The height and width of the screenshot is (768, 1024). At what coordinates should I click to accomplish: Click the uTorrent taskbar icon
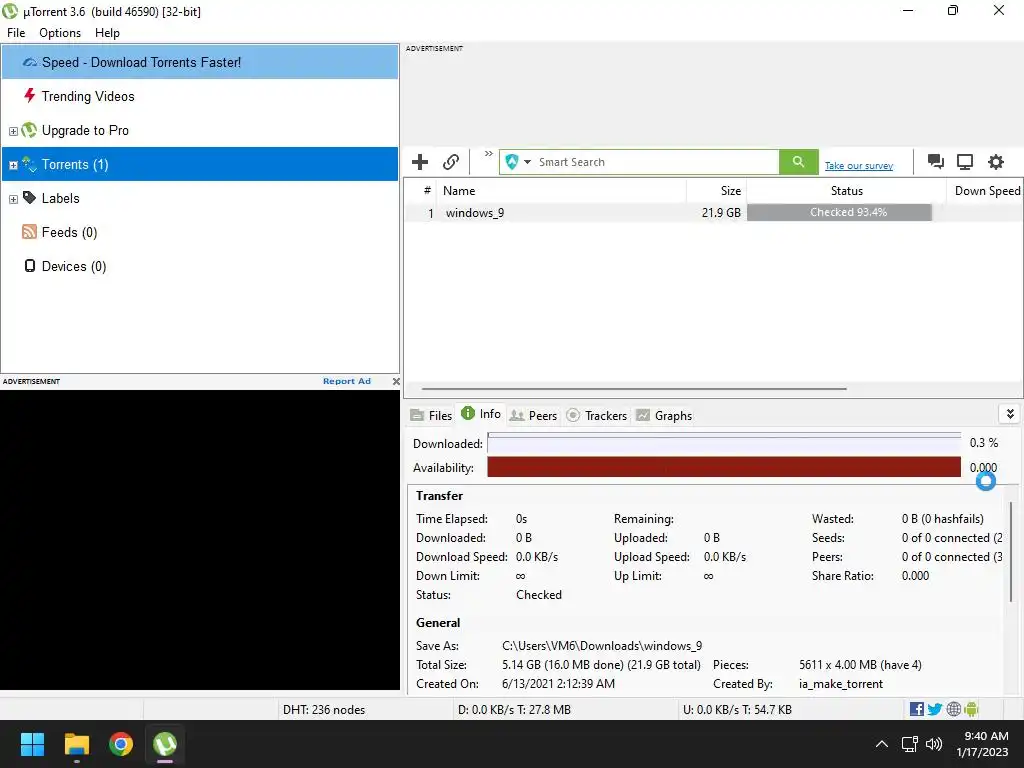pyautogui.click(x=165, y=744)
